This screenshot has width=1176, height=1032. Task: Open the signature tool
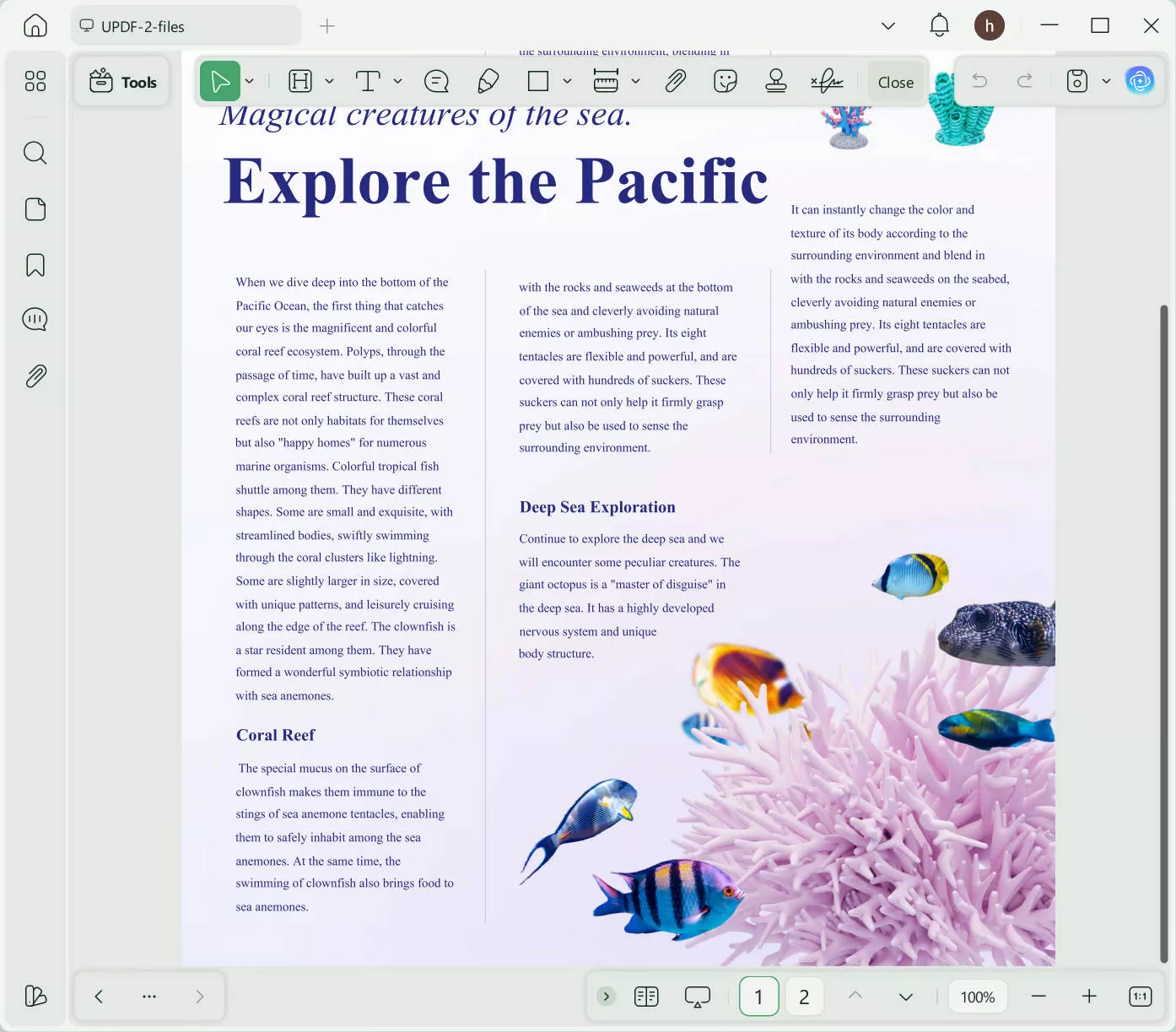pos(827,81)
